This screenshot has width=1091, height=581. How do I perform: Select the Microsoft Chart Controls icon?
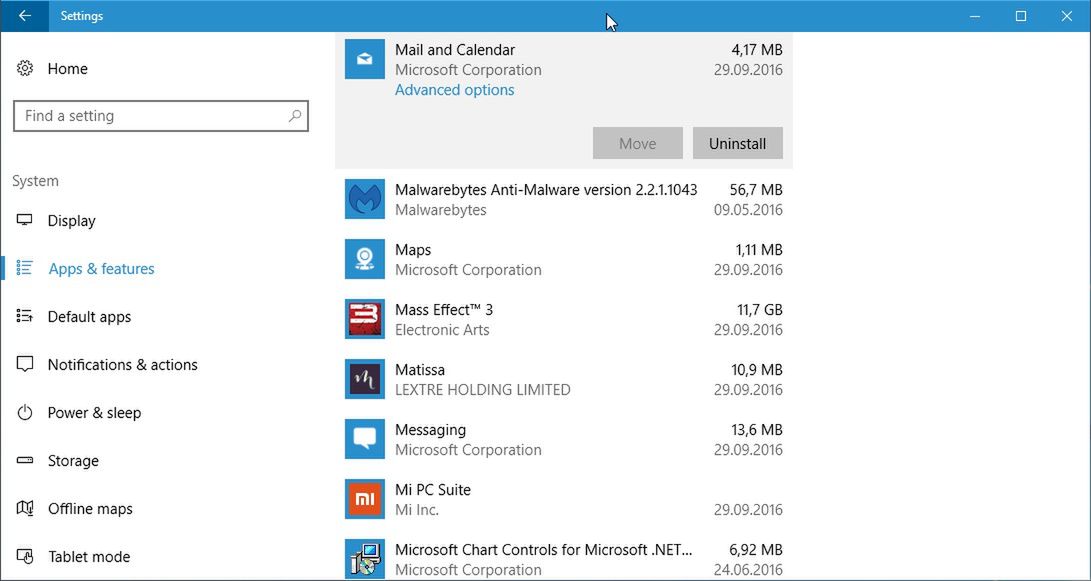pos(364,559)
